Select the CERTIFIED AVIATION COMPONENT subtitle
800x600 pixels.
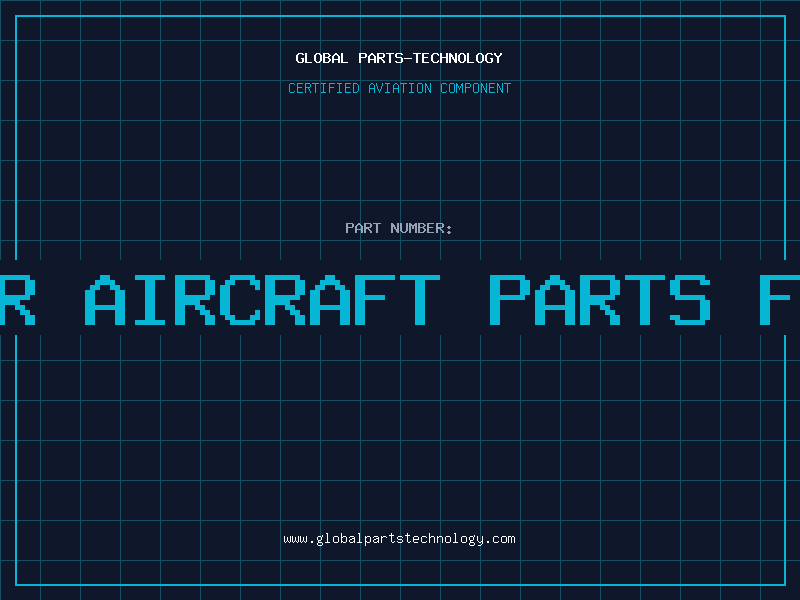[399, 88]
